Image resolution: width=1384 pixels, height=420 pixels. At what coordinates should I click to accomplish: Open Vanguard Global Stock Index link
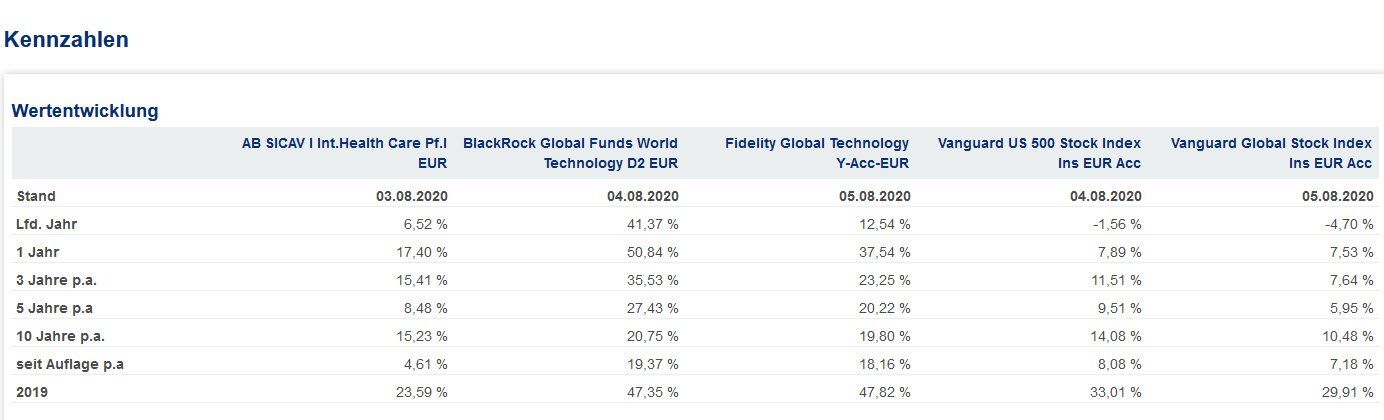click(x=1271, y=153)
